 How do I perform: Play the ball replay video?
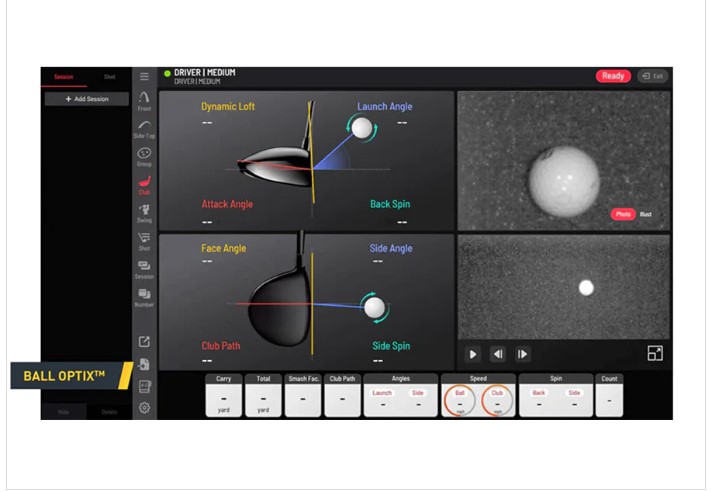coord(472,354)
